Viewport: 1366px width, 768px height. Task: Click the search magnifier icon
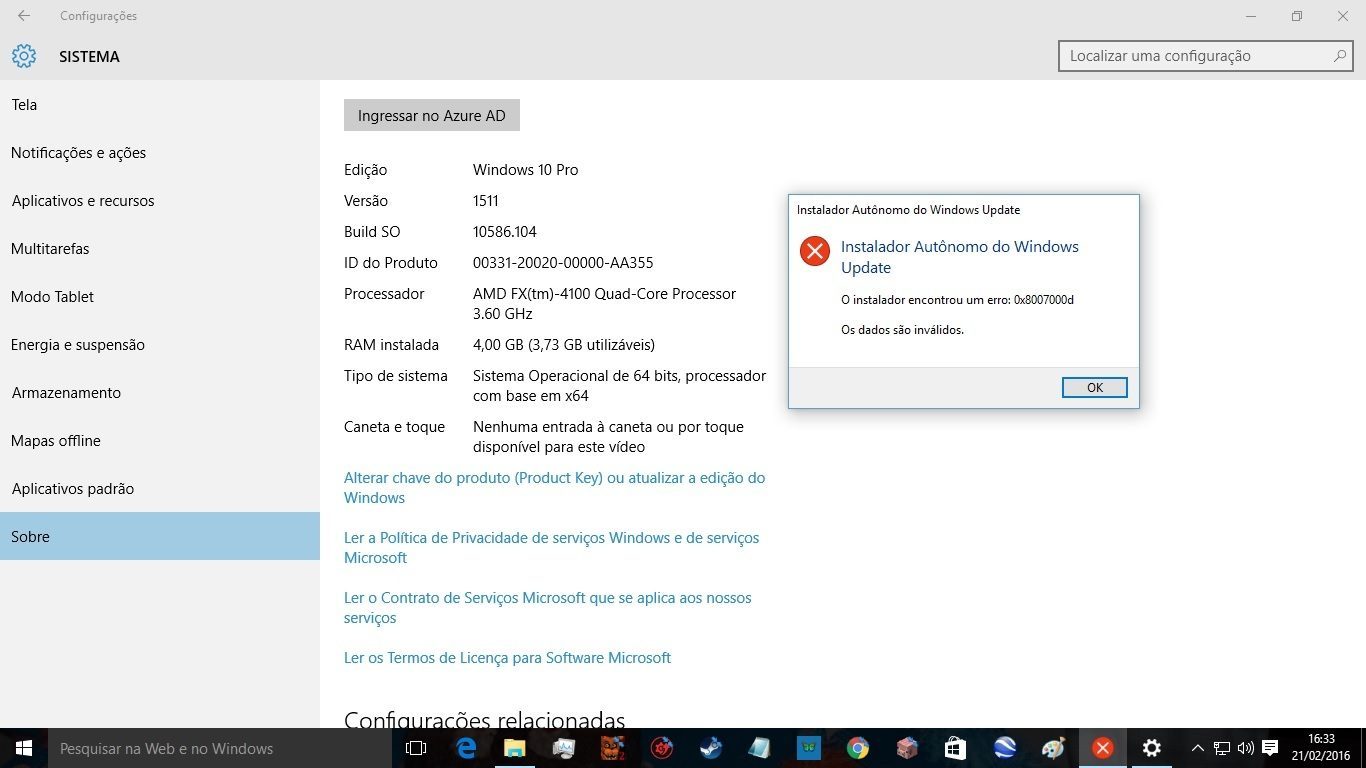1340,56
